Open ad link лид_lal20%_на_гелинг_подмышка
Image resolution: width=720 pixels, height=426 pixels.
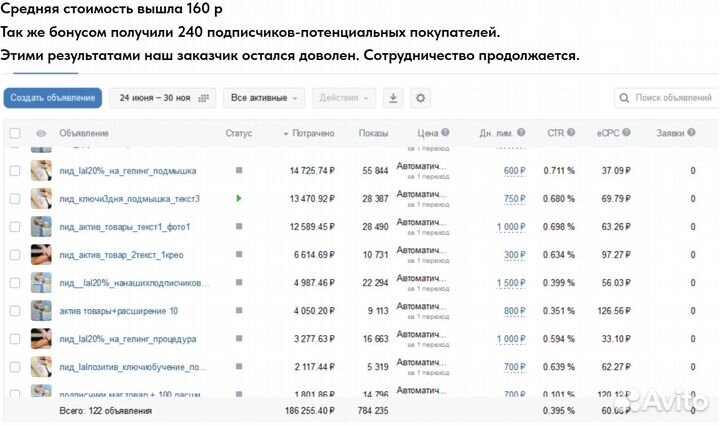pyautogui.click(x=128, y=171)
